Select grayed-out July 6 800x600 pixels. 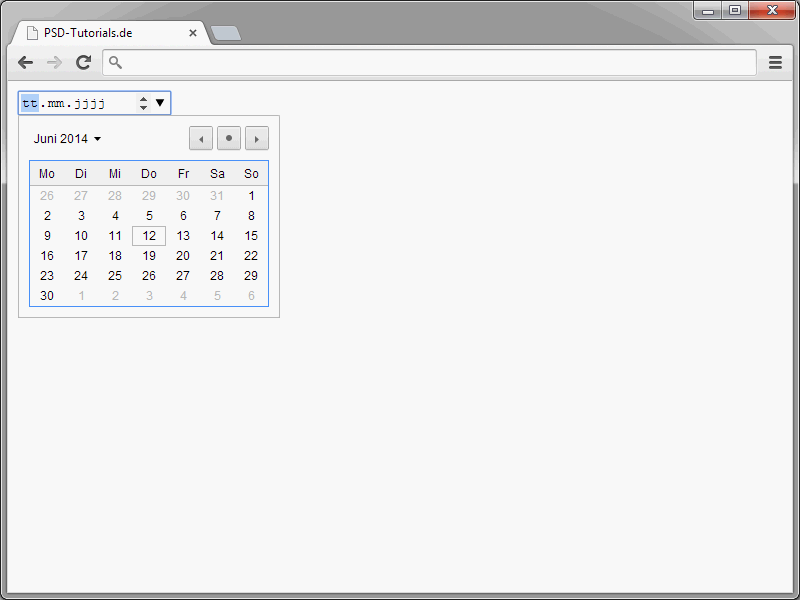[251, 296]
